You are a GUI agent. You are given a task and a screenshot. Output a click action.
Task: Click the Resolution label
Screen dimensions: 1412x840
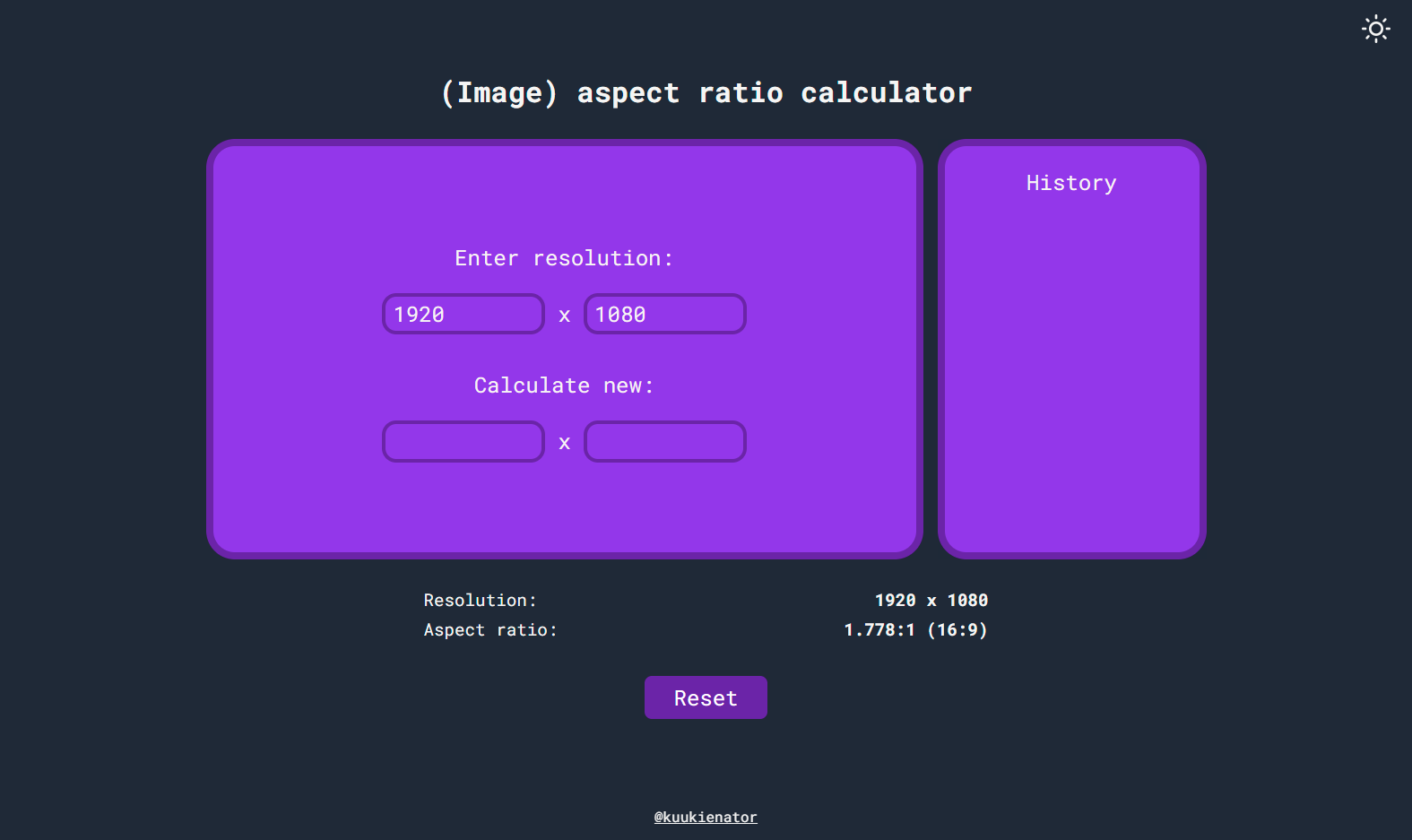(481, 600)
